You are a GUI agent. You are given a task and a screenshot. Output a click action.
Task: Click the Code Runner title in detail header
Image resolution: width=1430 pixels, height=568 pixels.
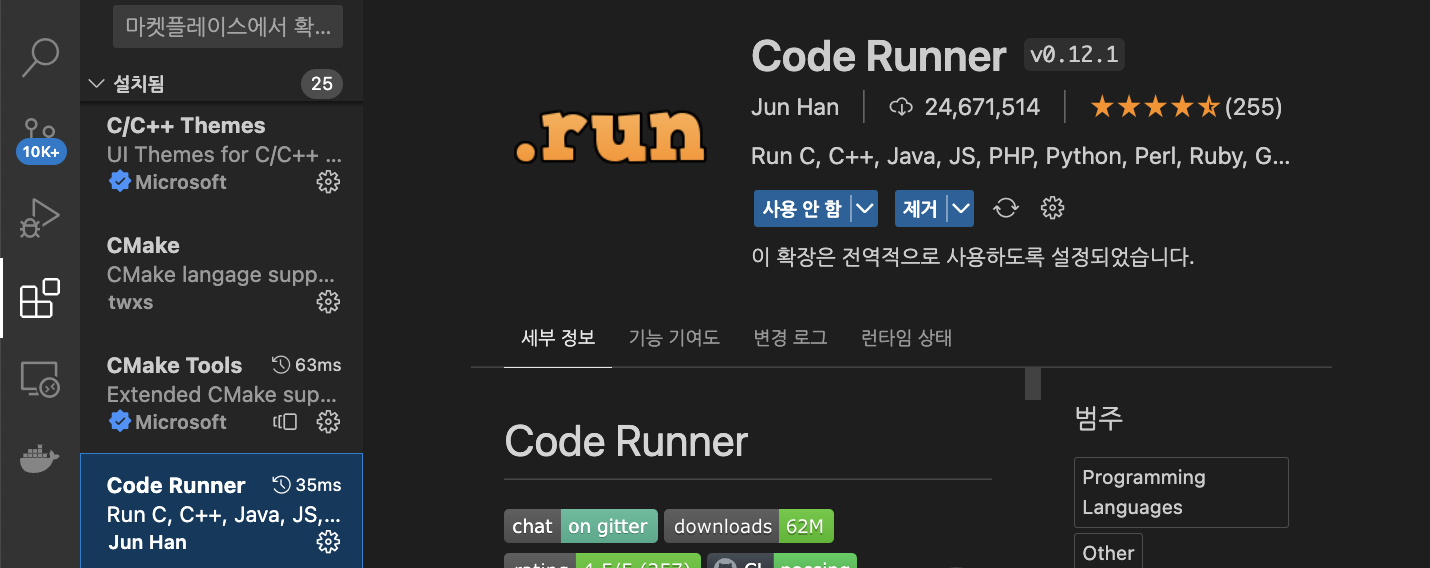pos(879,57)
